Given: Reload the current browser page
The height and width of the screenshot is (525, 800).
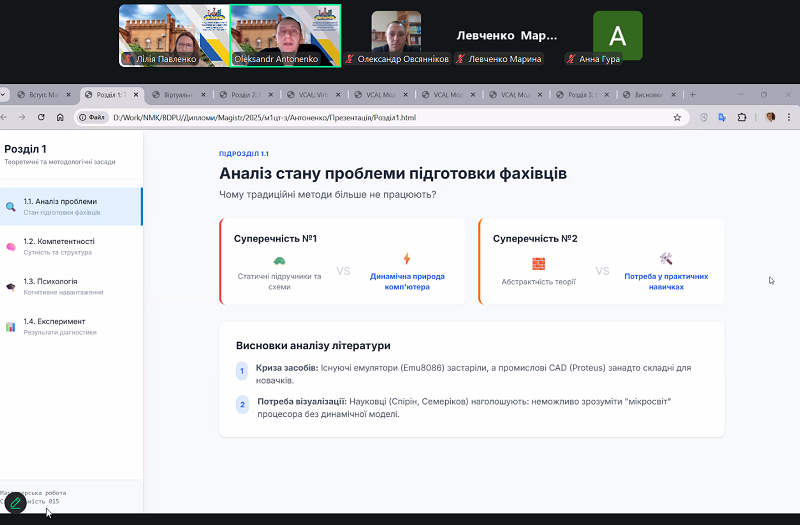Looking at the screenshot, I should coord(41,117).
